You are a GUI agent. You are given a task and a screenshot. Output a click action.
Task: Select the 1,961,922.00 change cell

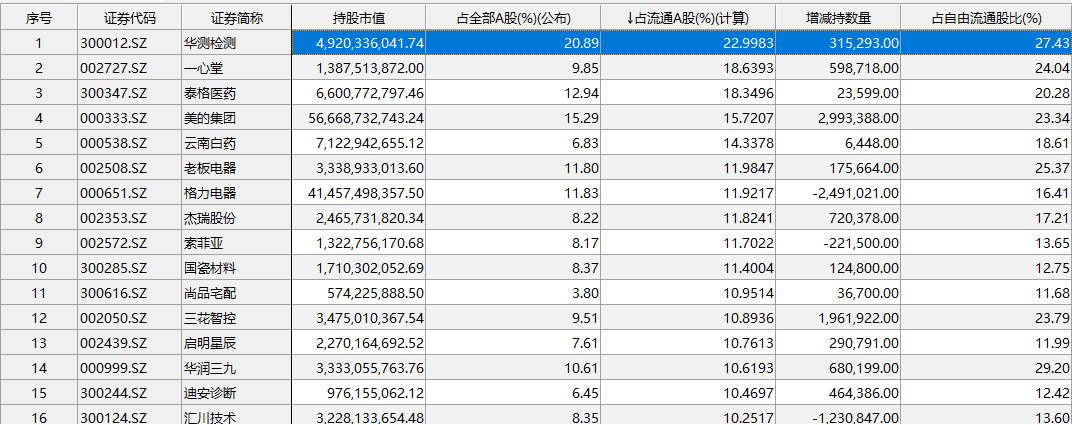coord(839,318)
